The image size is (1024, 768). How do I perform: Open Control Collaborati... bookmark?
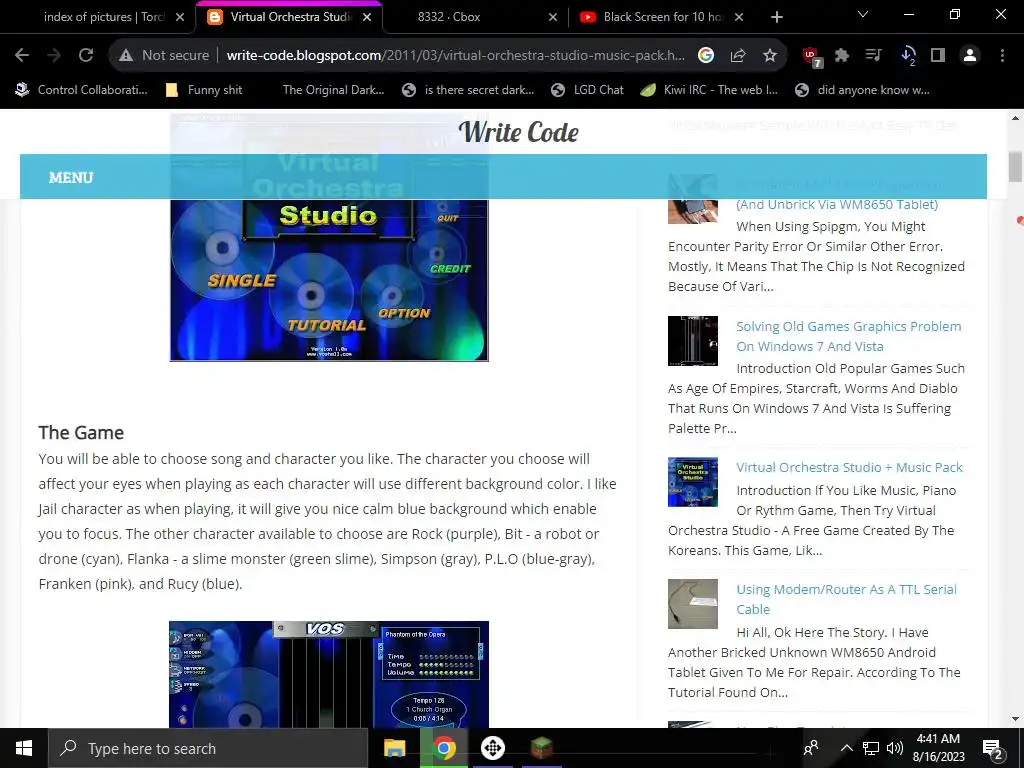[82, 90]
